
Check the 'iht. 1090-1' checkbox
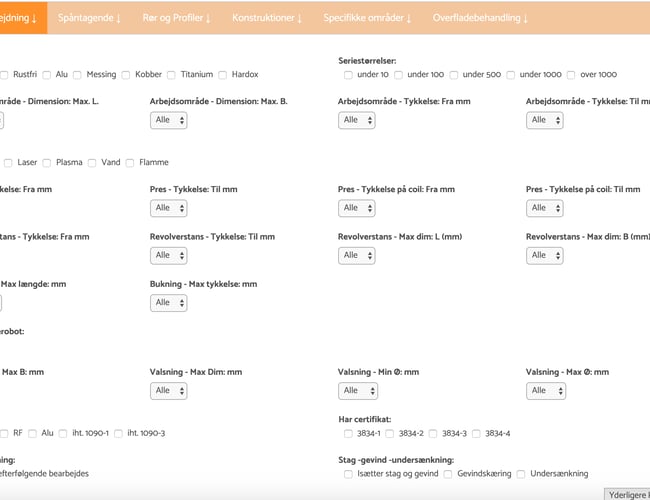pos(64,433)
